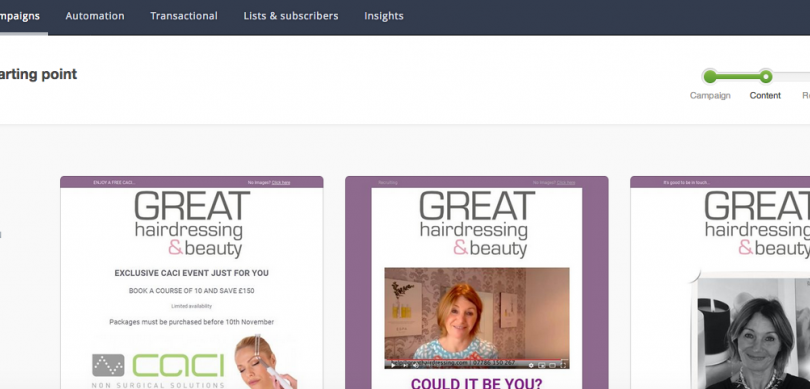Click 'ENJOY A FREE CACI...' preheader text

tap(114, 182)
